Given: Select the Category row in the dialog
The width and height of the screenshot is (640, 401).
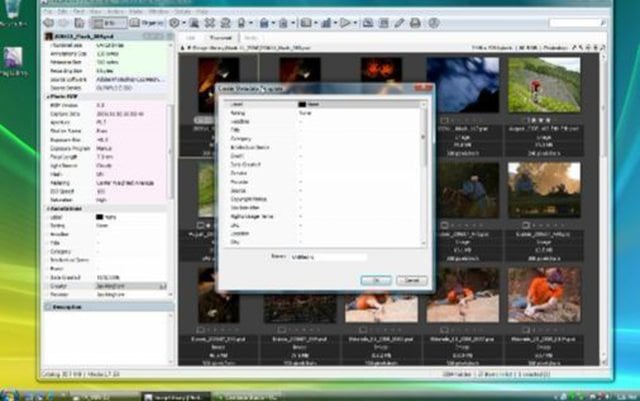Looking at the screenshot, I should coord(322,139).
